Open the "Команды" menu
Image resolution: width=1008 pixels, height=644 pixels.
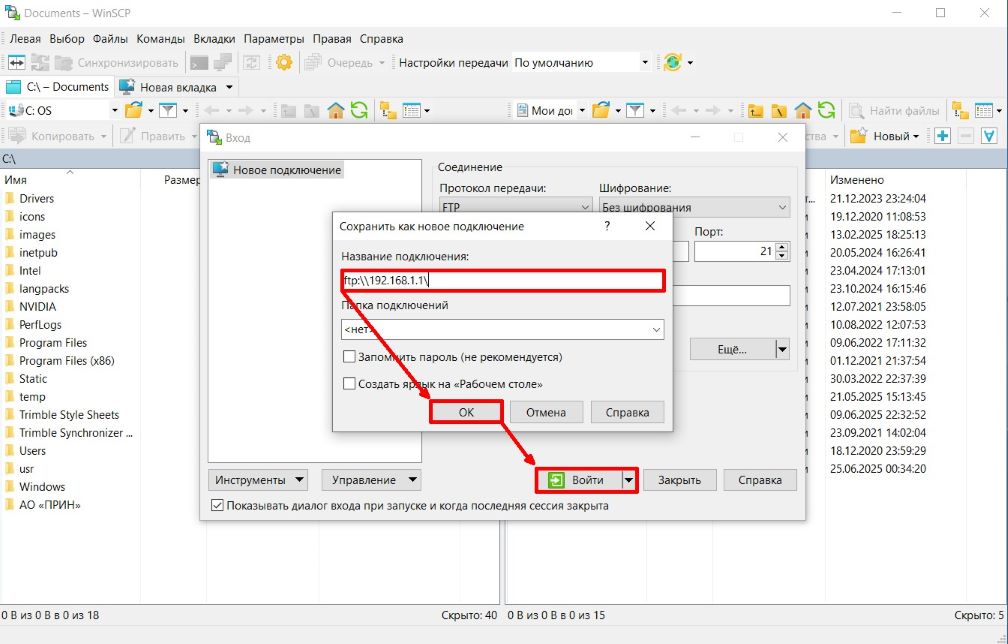160,39
